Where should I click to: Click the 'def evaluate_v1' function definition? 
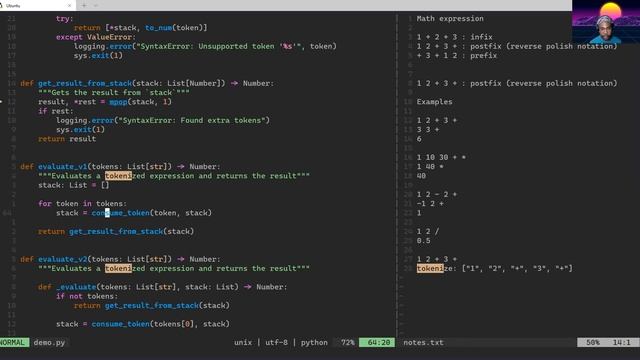tap(120, 167)
